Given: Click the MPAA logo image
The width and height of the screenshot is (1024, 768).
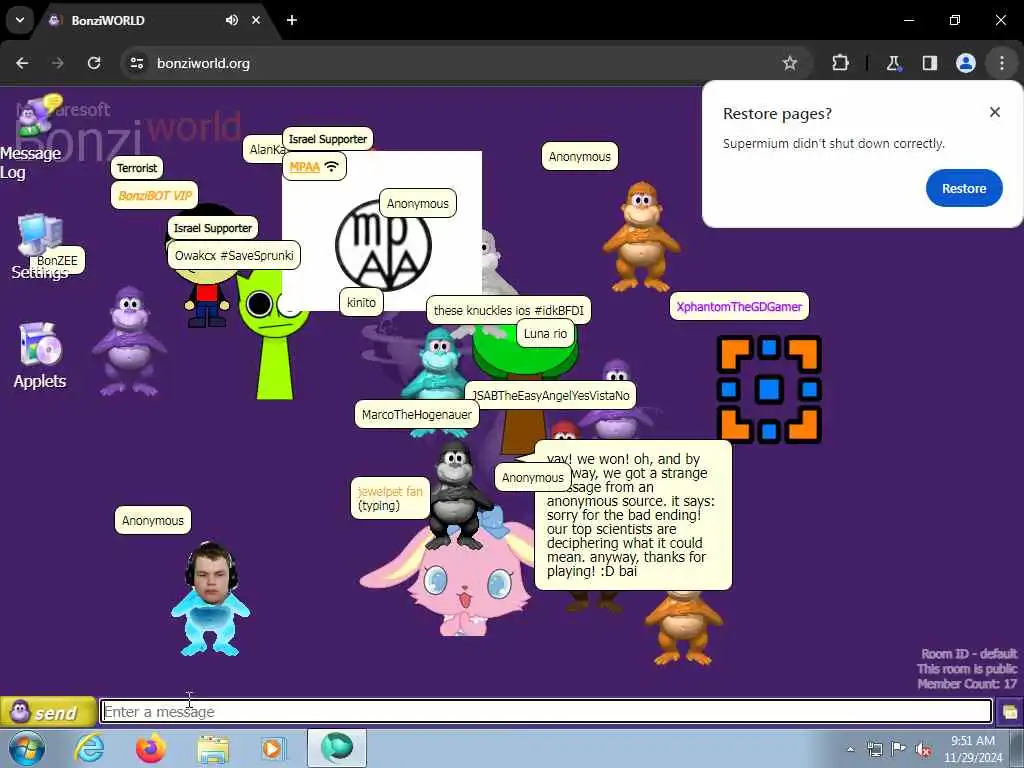Looking at the screenshot, I should pyautogui.click(x=383, y=245).
